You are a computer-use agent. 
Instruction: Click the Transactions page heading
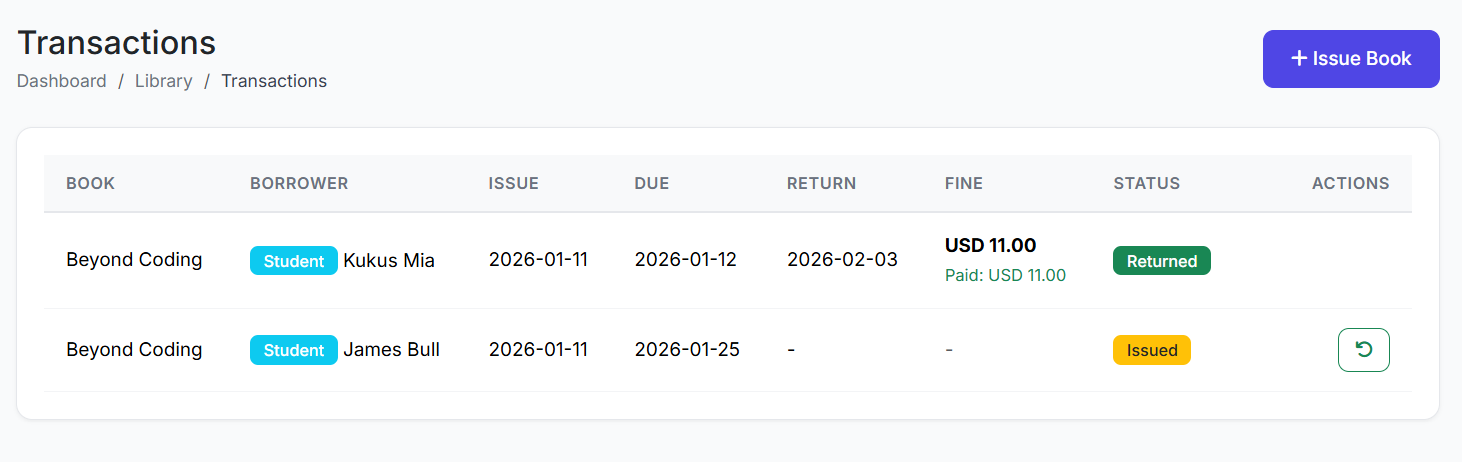[x=116, y=43]
